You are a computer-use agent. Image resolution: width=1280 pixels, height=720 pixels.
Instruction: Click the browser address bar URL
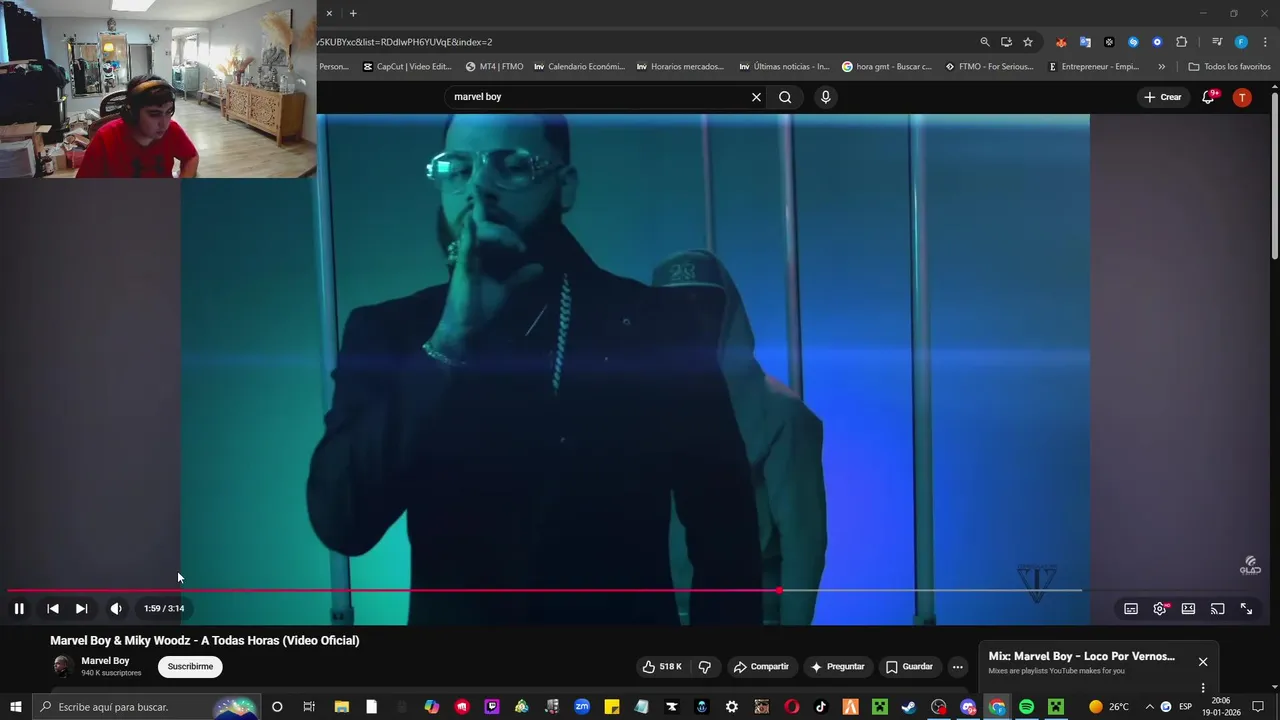click(x=405, y=42)
